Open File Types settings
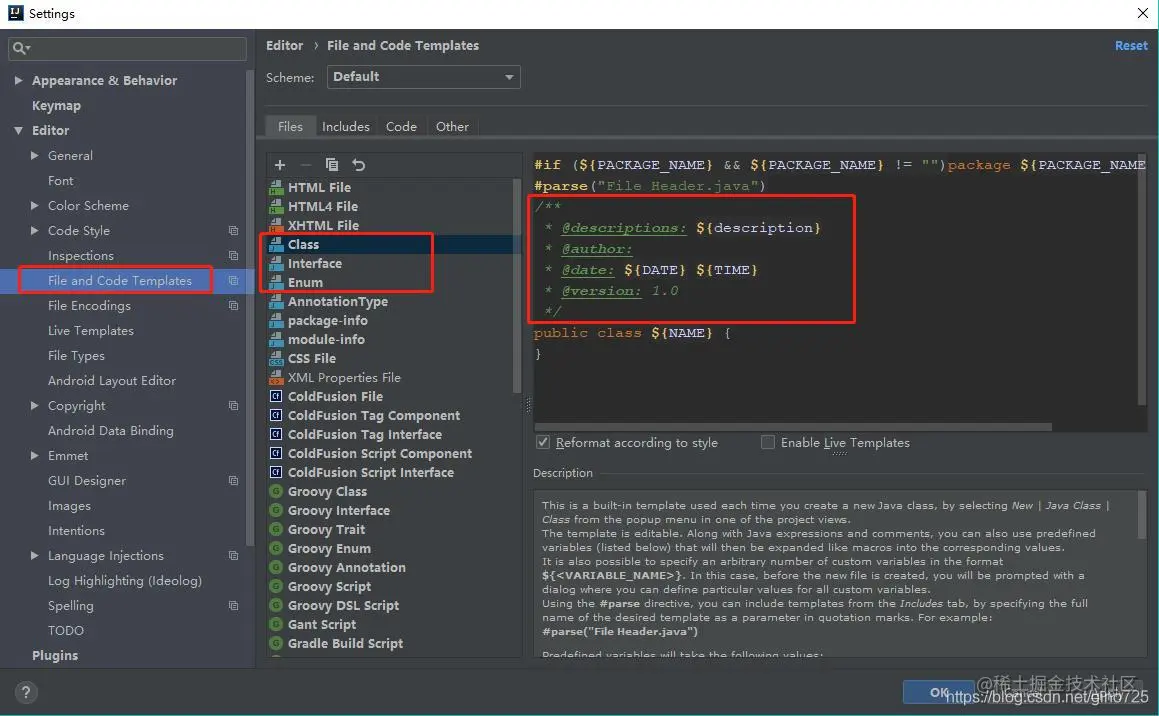 coord(76,355)
